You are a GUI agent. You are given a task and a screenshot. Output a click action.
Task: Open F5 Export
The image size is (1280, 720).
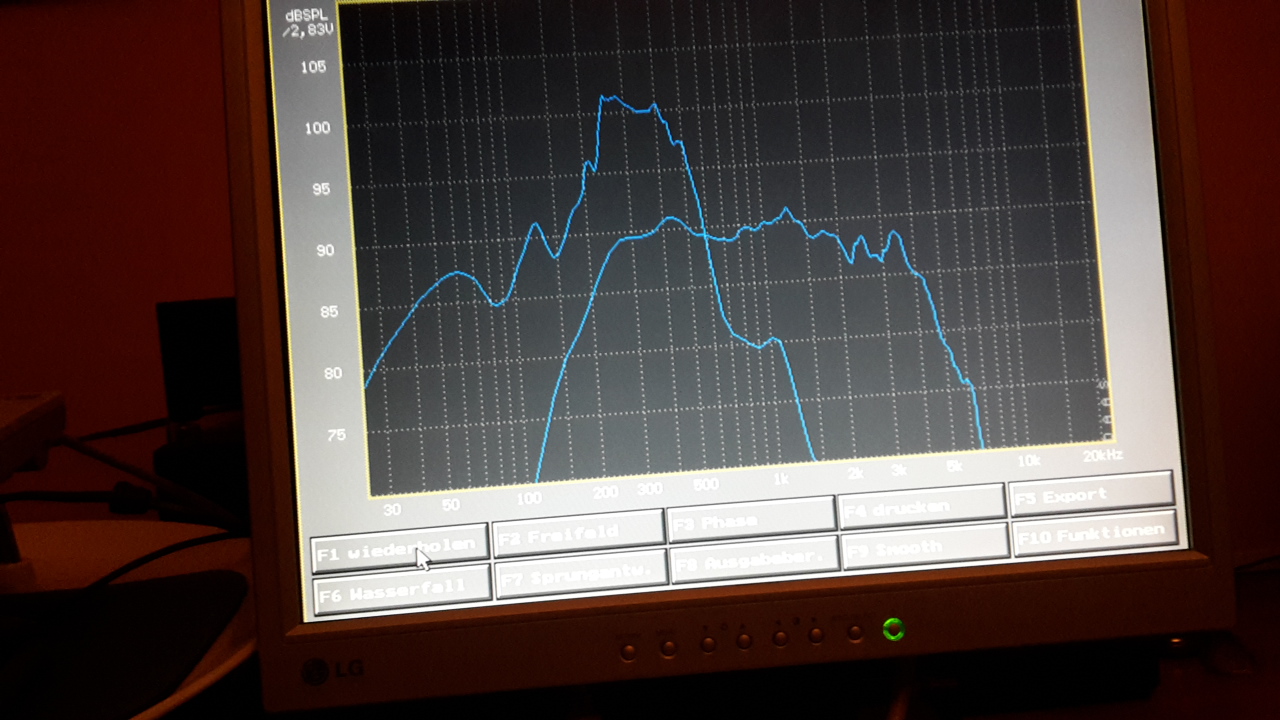1090,493
